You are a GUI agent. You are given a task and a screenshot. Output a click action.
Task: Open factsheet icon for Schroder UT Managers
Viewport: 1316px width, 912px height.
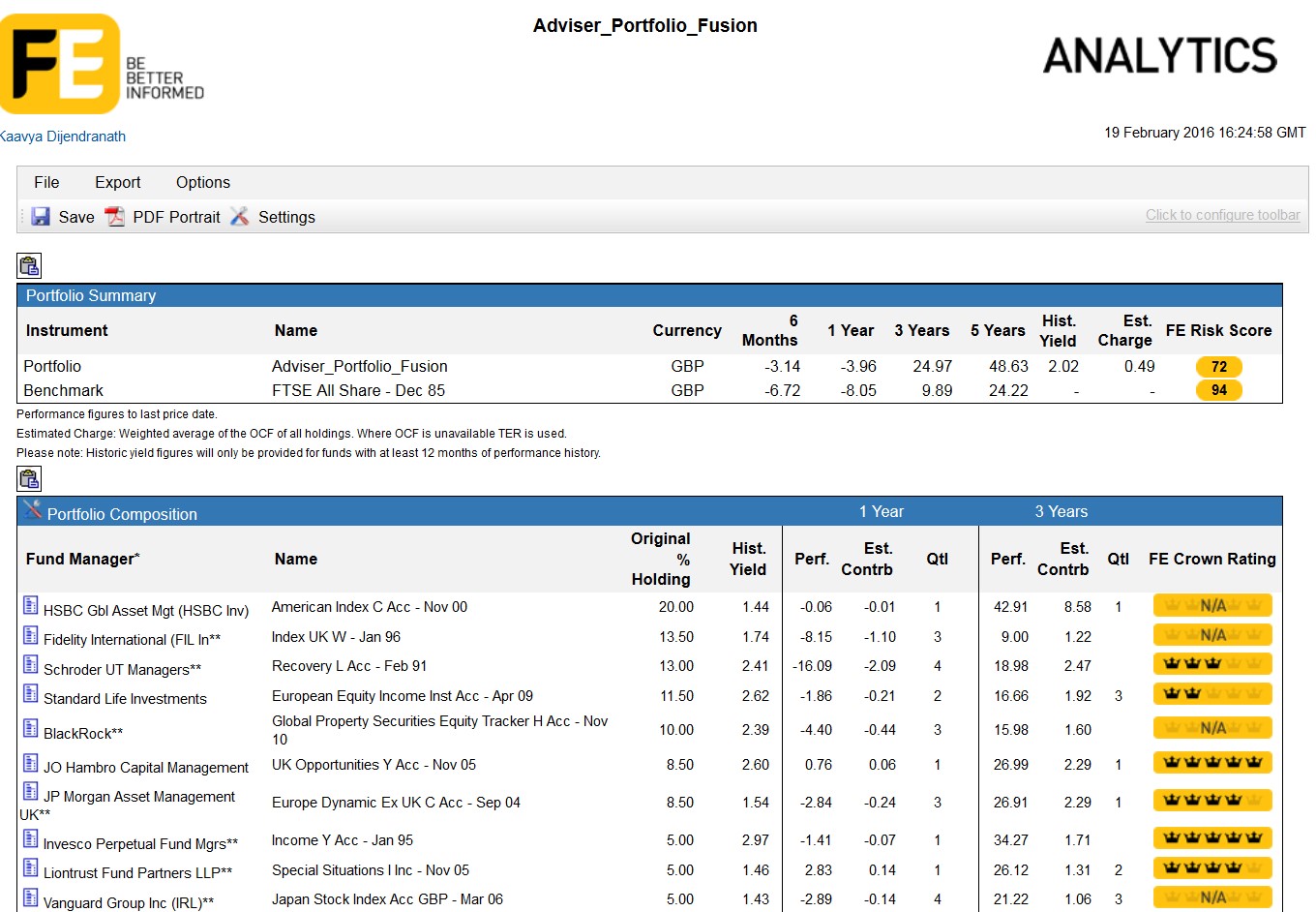[x=31, y=665]
